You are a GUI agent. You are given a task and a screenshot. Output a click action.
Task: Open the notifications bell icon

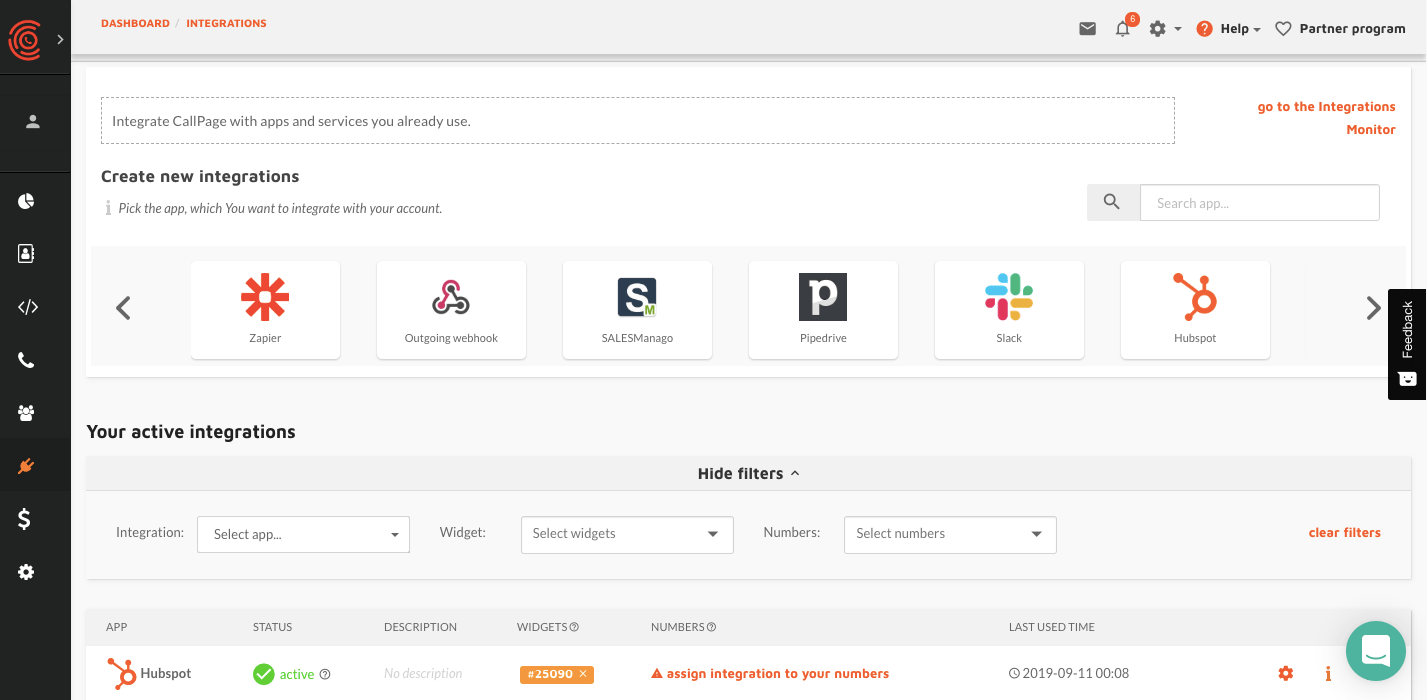[1122, 29]
